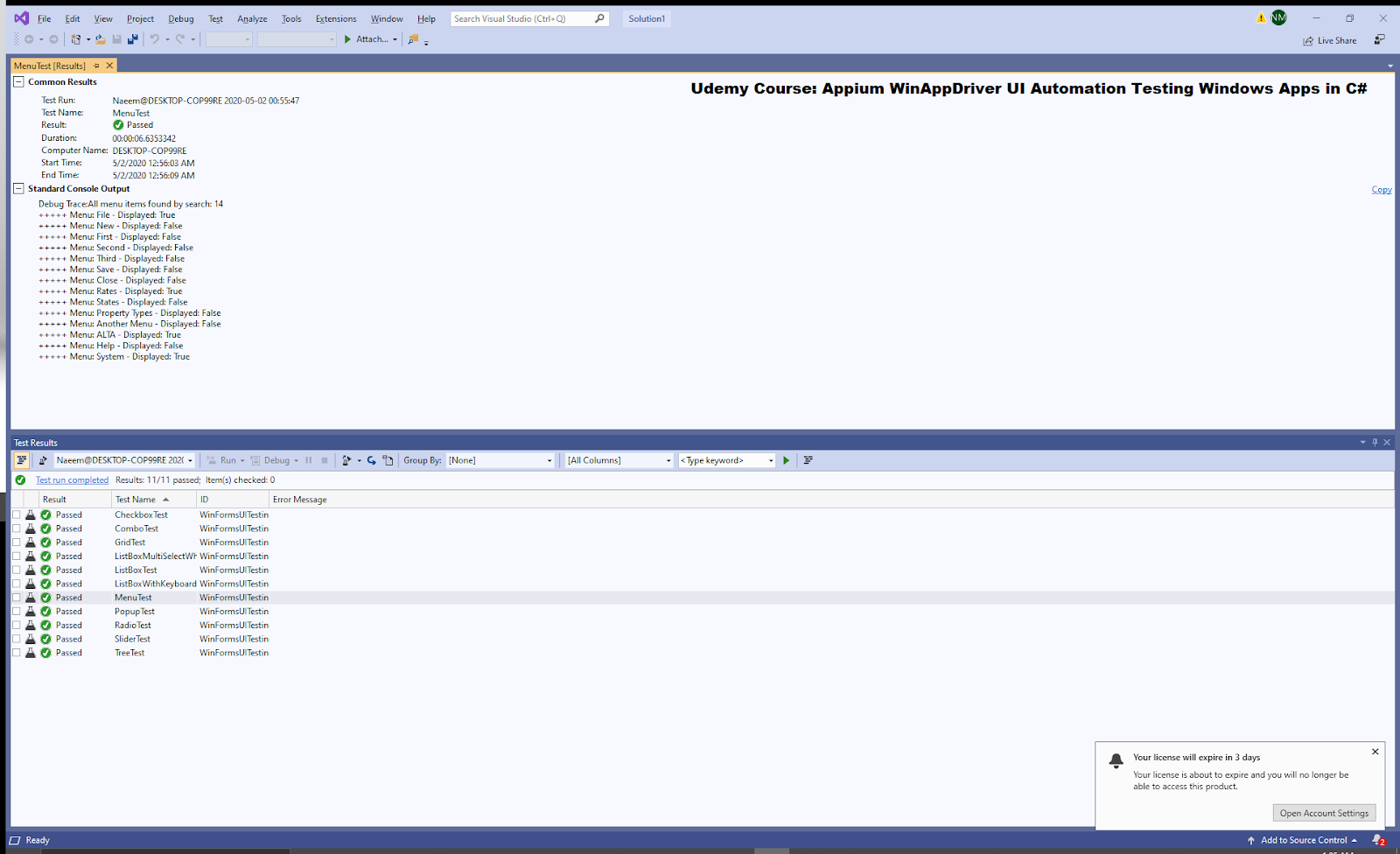
Task: Click the green Attach play icon
Action: [348, 39]
